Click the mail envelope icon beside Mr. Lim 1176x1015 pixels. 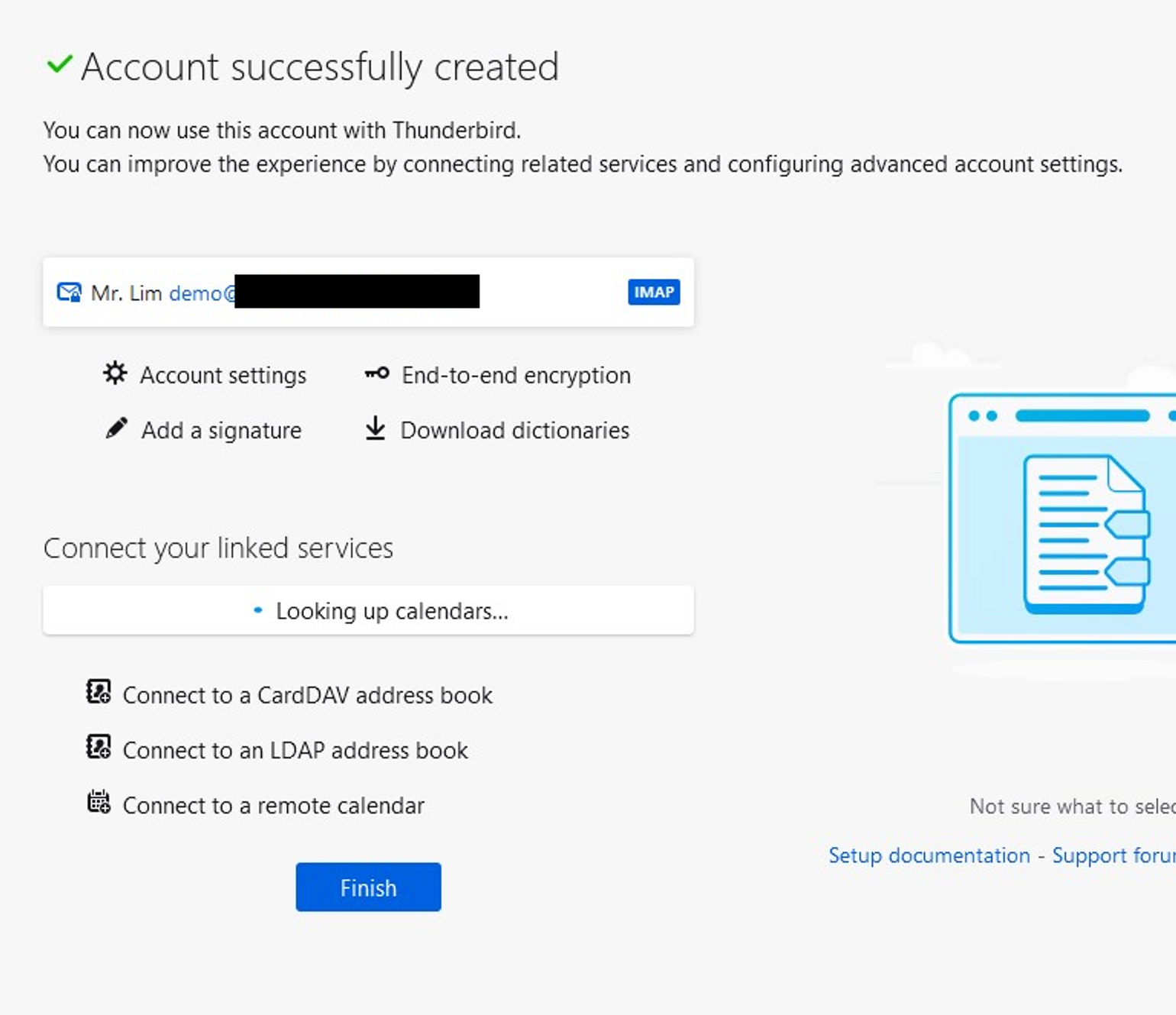(69, 293)
